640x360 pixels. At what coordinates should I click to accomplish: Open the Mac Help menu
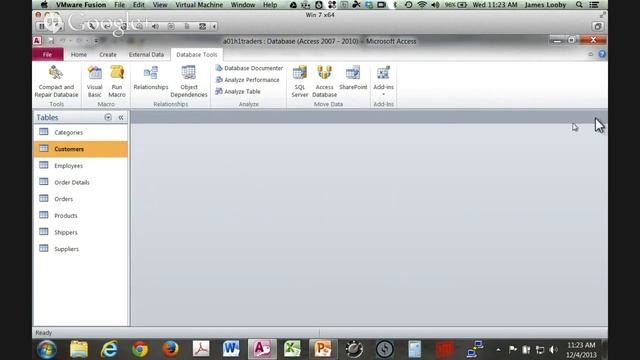tap(270, 5)
